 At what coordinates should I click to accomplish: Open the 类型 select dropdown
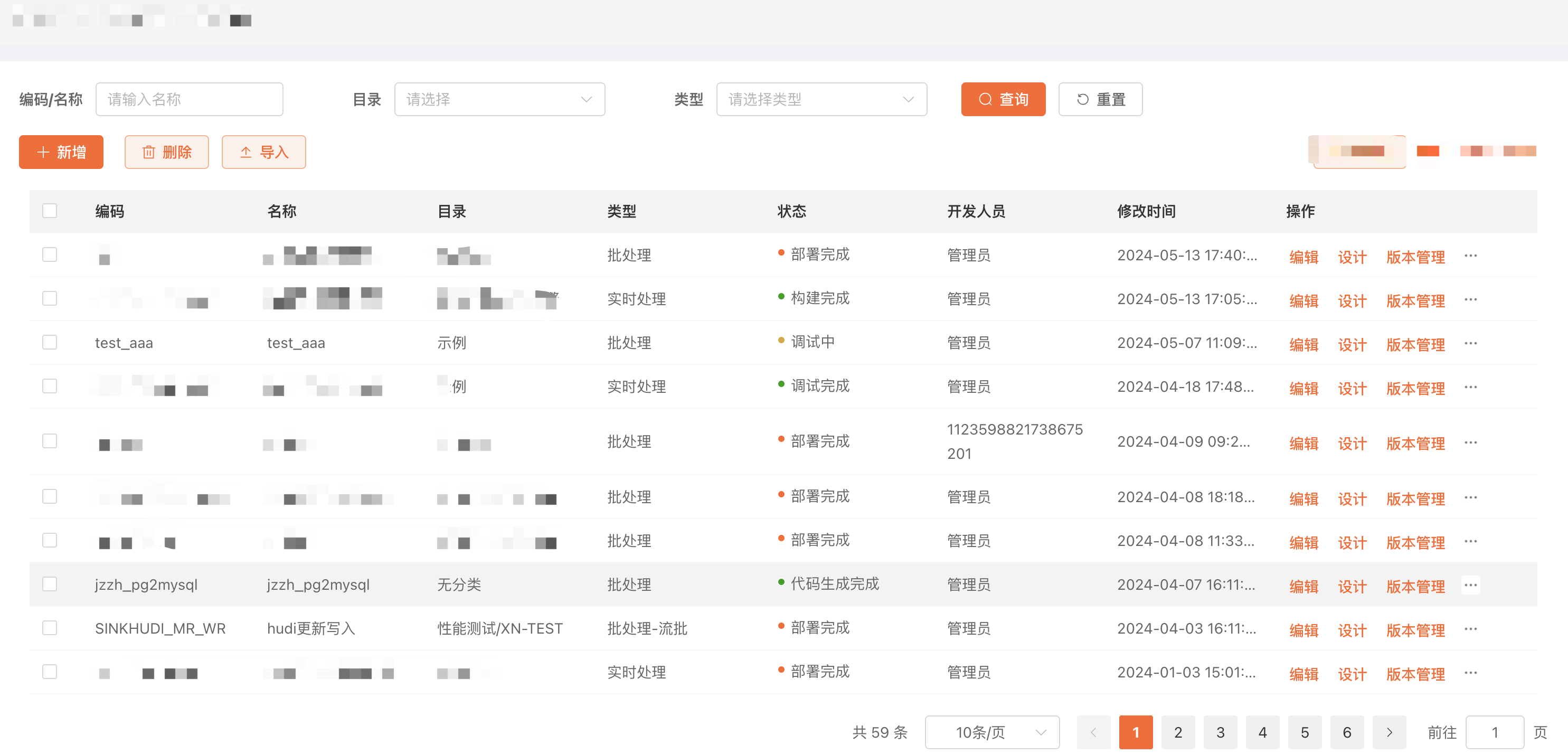[821, 99]
